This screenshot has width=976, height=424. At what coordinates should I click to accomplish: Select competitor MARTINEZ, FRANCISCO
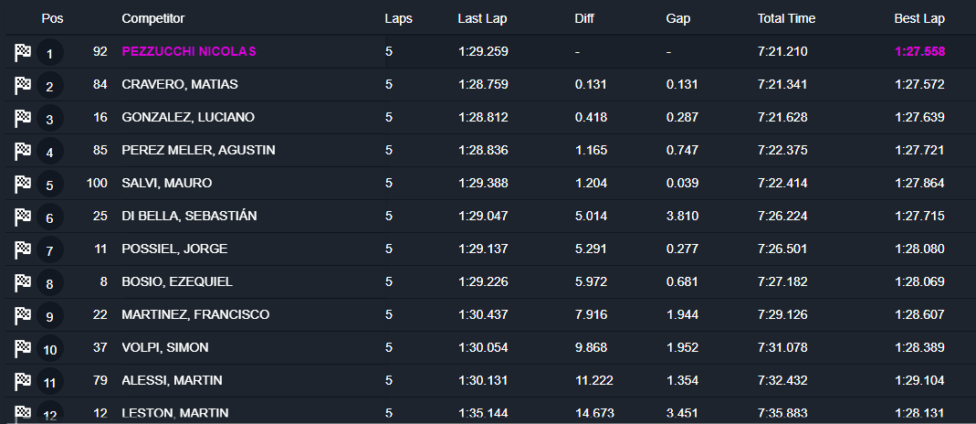coord(195,315)
